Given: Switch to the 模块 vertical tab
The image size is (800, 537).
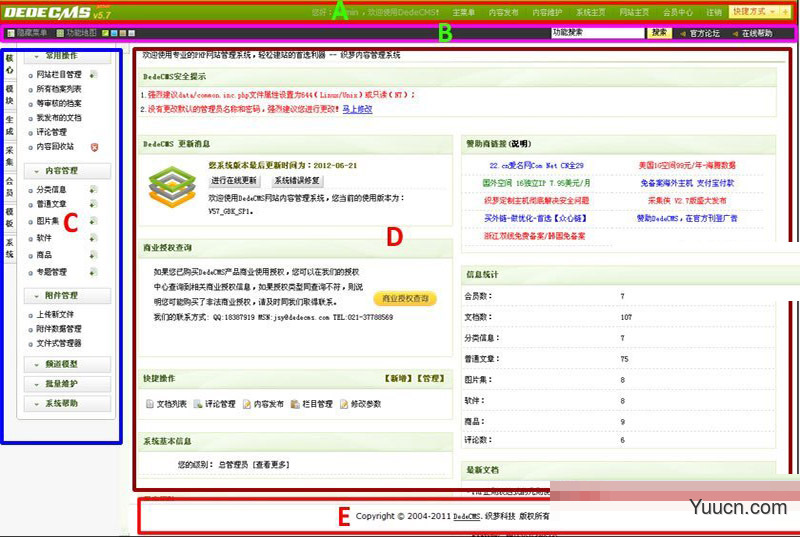Looking at the screenshot, I should coord(10,95).
